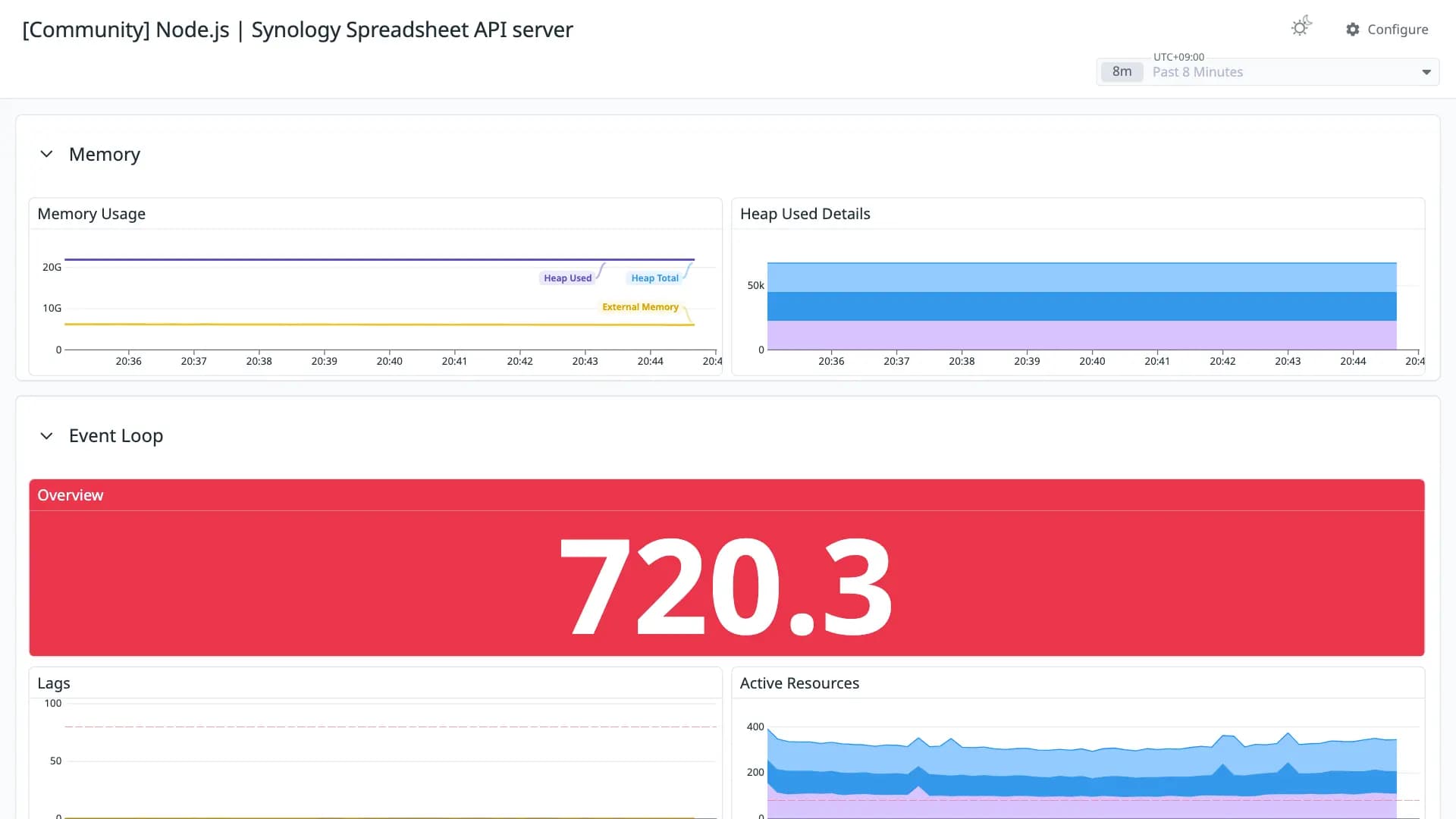Click the Active Resources widget title

coord(799,683)
